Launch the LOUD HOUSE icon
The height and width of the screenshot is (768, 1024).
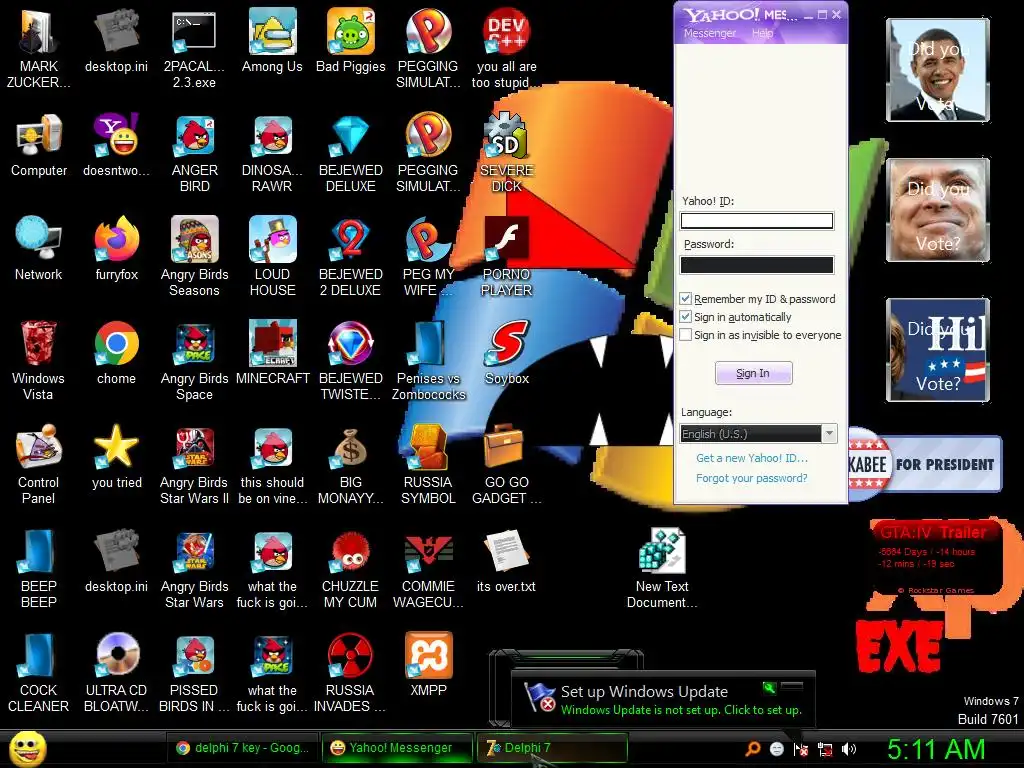point(272,256)
